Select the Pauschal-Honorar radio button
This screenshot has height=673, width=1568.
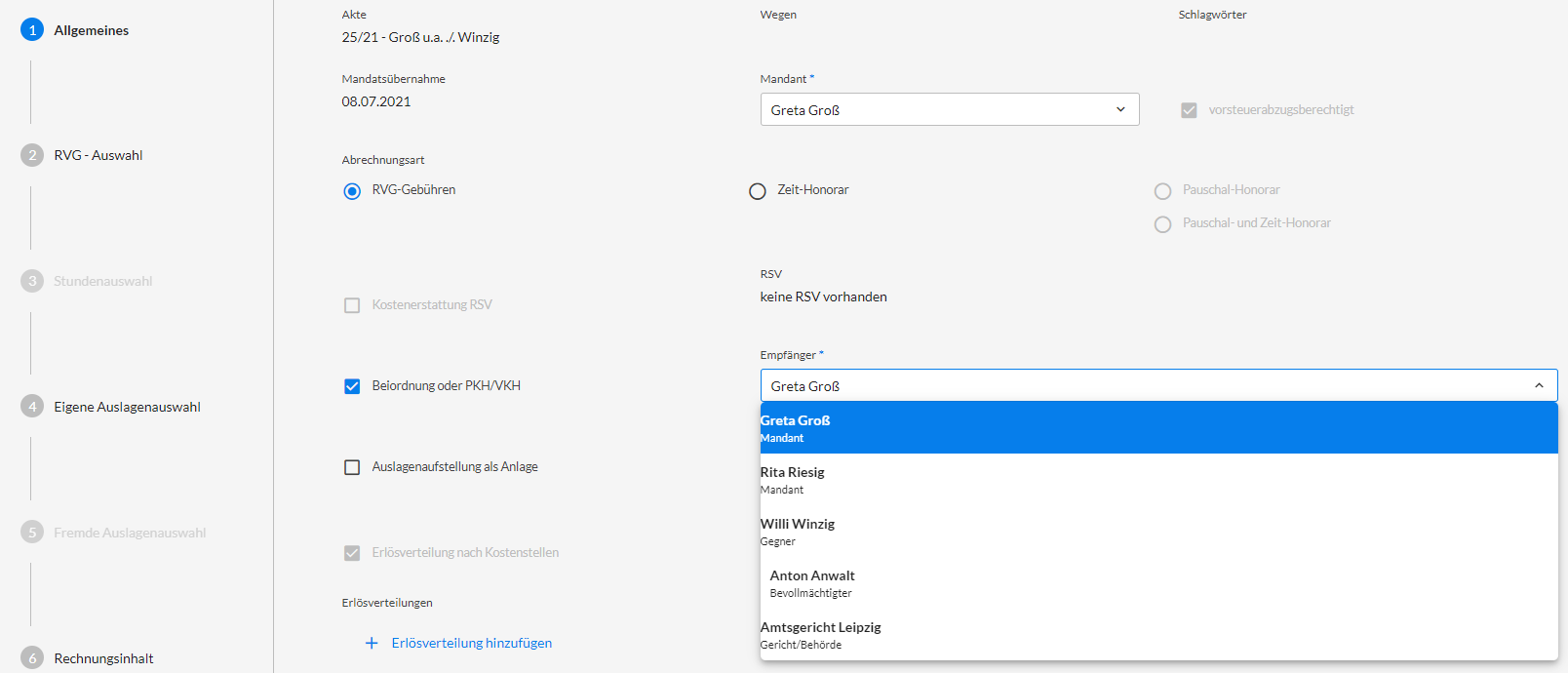click(1162, 191)
